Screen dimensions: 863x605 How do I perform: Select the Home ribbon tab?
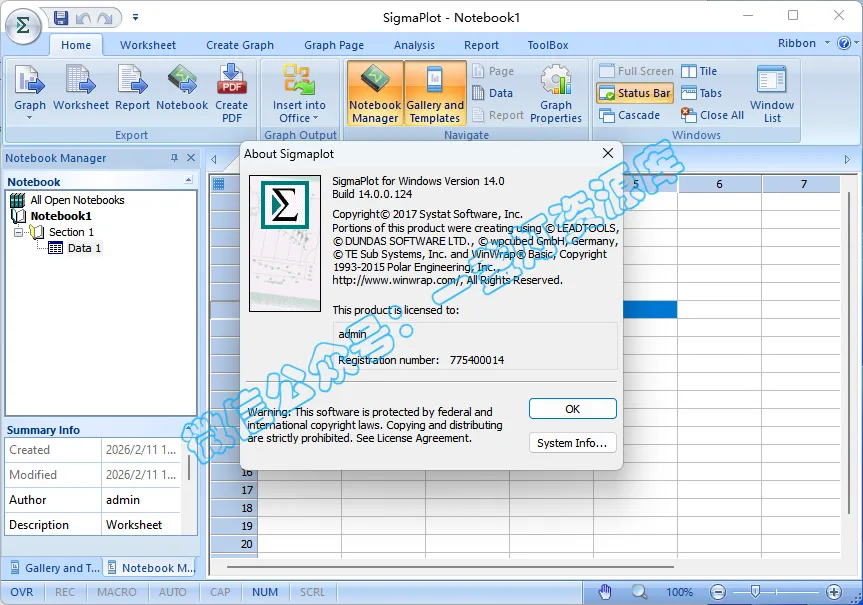click(76, 45)
